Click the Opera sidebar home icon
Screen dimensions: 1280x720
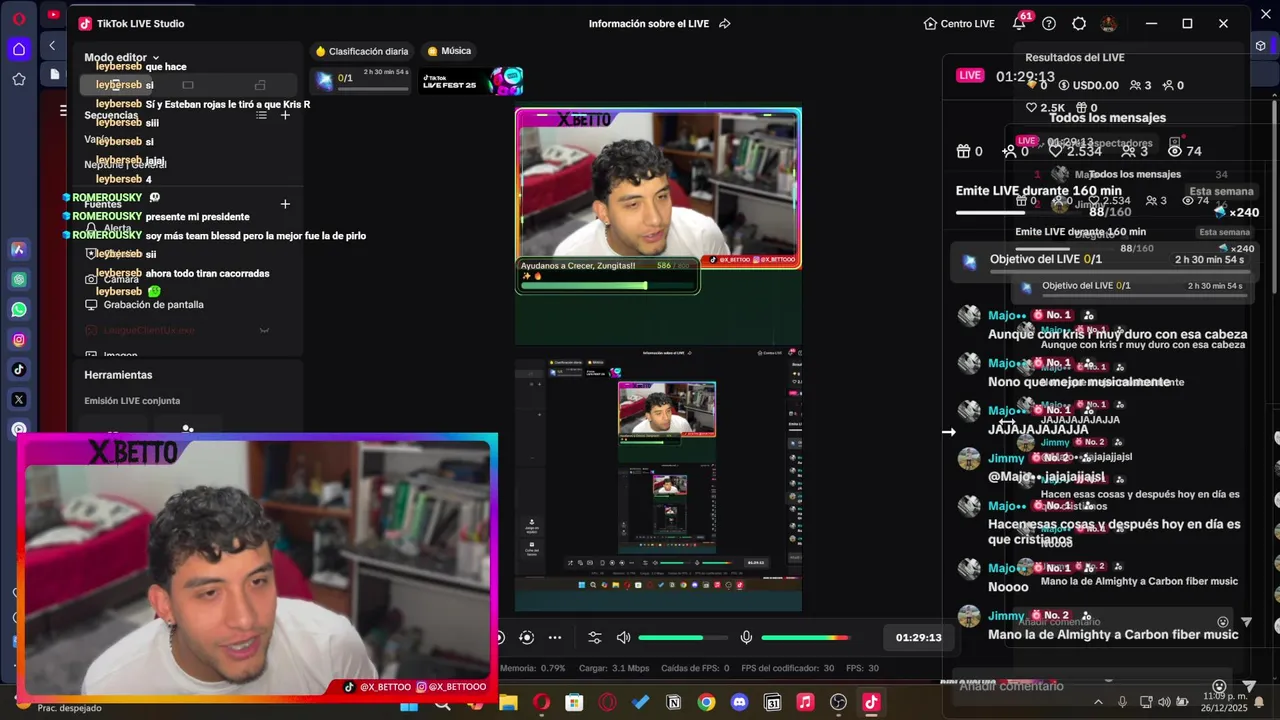coord(19,49)
